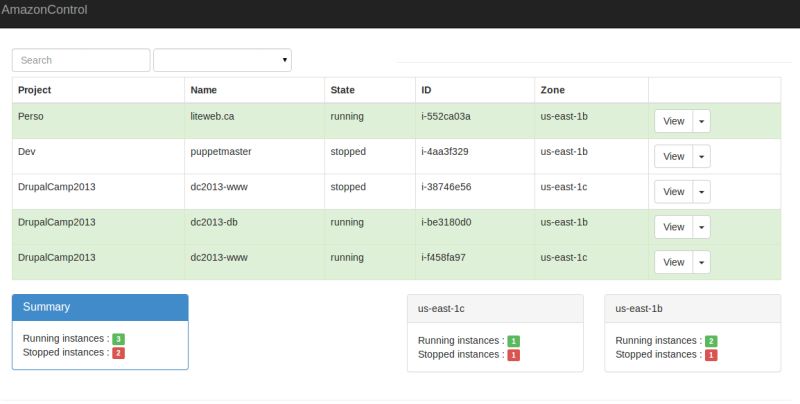Open the filter dropdown next to Search
The image size is (800, 404).
[x=222, y=60]
